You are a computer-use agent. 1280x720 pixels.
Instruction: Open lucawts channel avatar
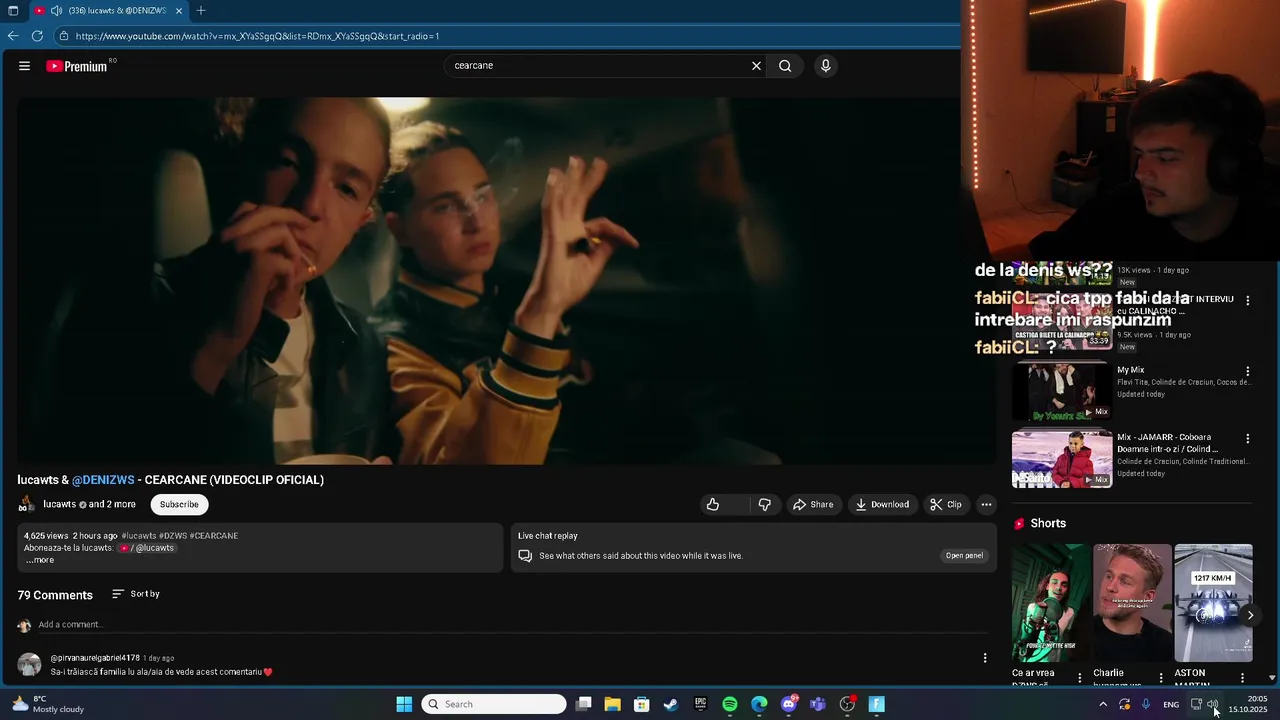coord(27,505)
